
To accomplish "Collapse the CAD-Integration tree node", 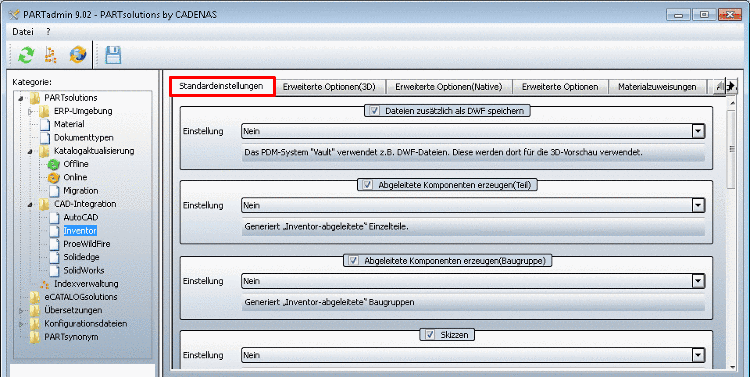I will pos(30,205).
